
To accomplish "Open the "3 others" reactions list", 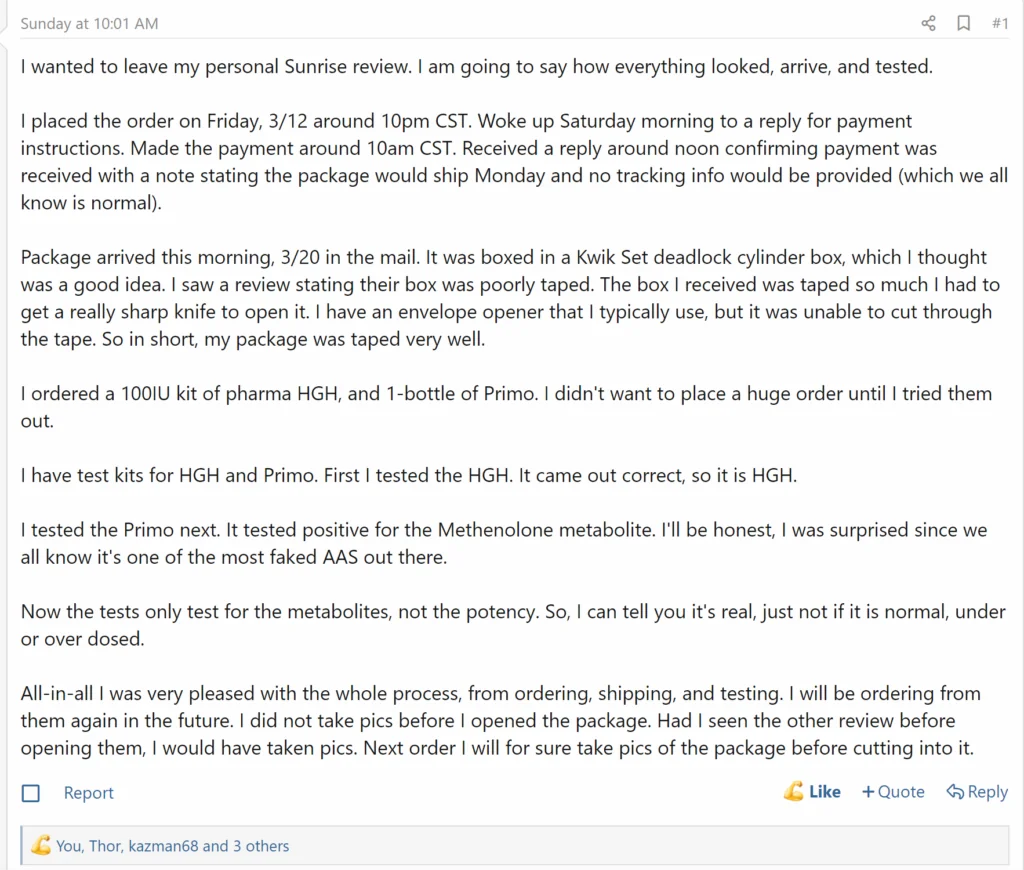I will pos(261,846).
